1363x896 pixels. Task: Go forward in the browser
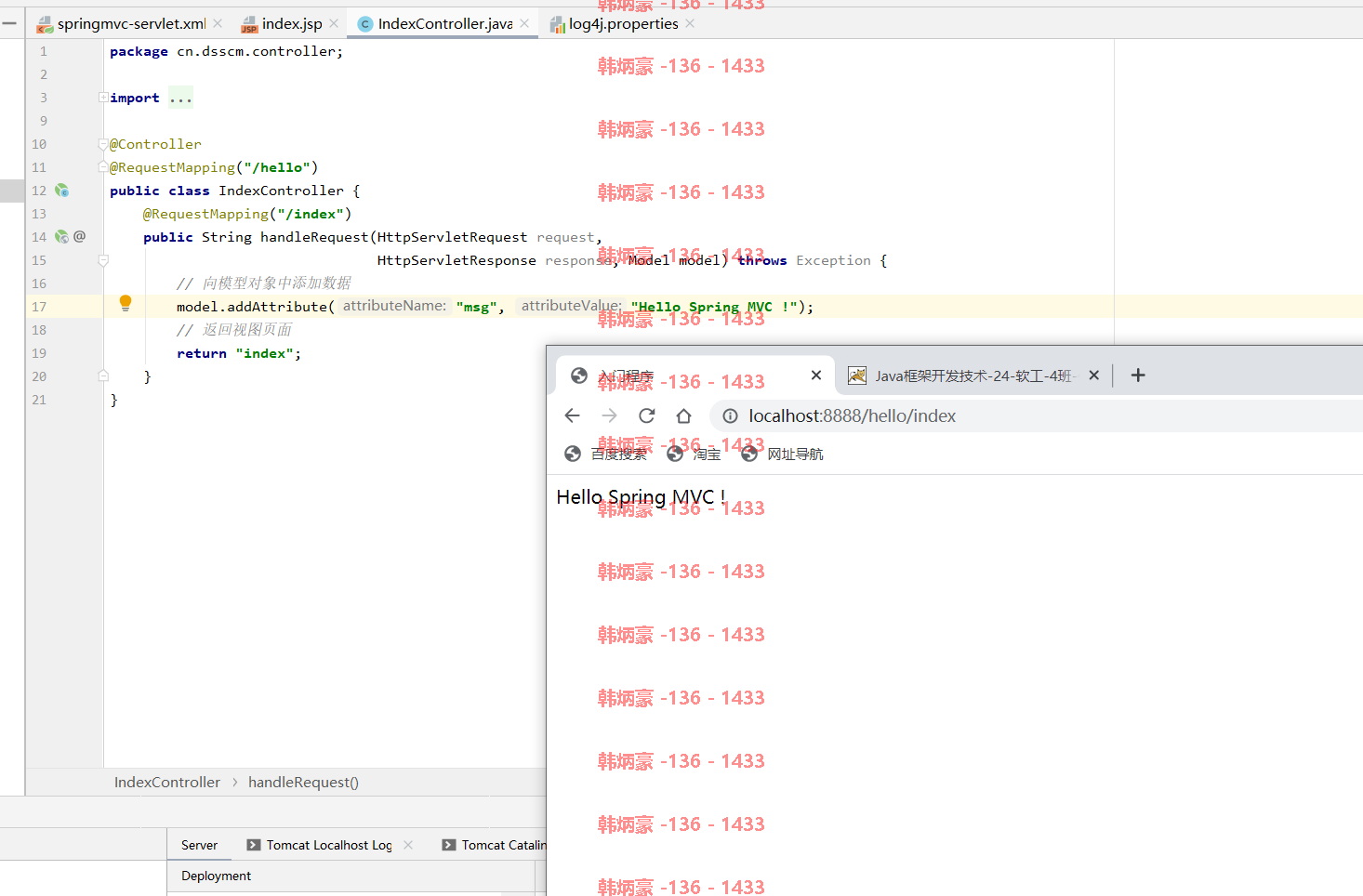(609, 415)
